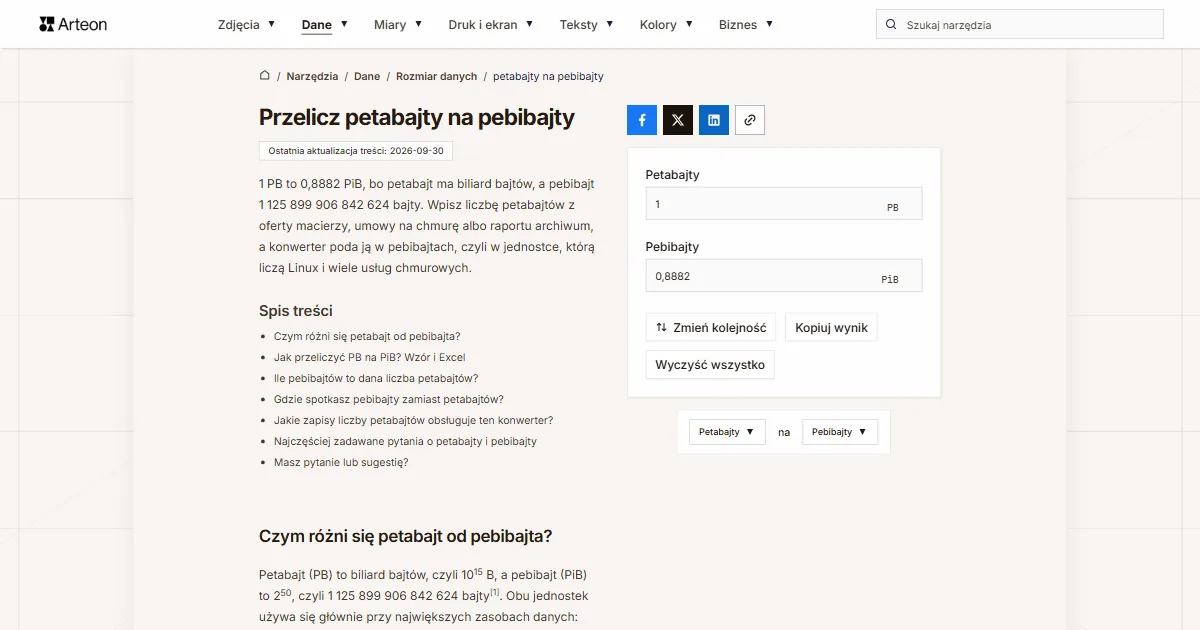Expand the Biznes menu

pos(746,24)
